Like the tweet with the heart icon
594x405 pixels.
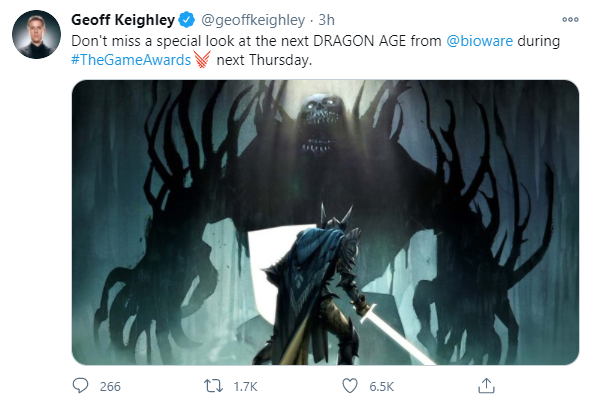(350, 386)
